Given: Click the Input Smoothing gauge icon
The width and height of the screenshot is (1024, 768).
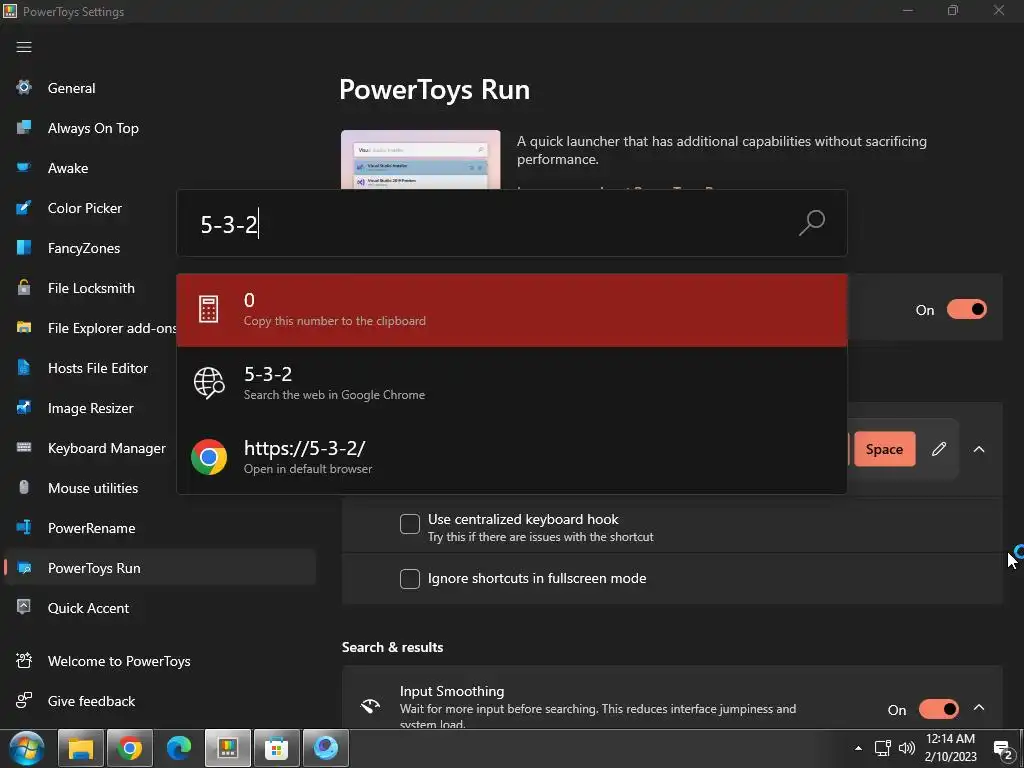Looking at the screenshot, I should pyautogui.click(x=370, y=706).
